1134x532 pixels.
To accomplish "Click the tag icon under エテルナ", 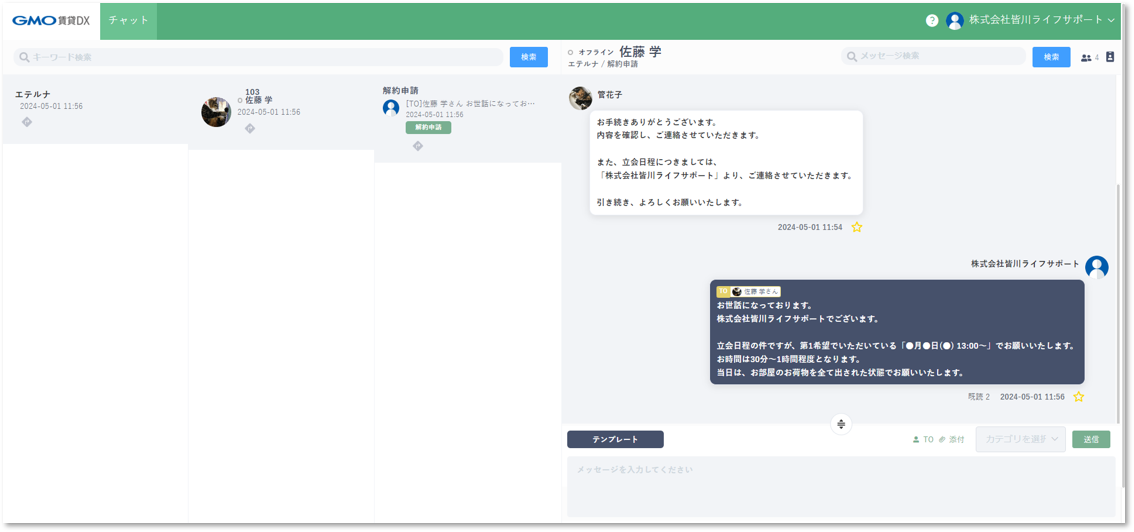I will pos(27,122).
